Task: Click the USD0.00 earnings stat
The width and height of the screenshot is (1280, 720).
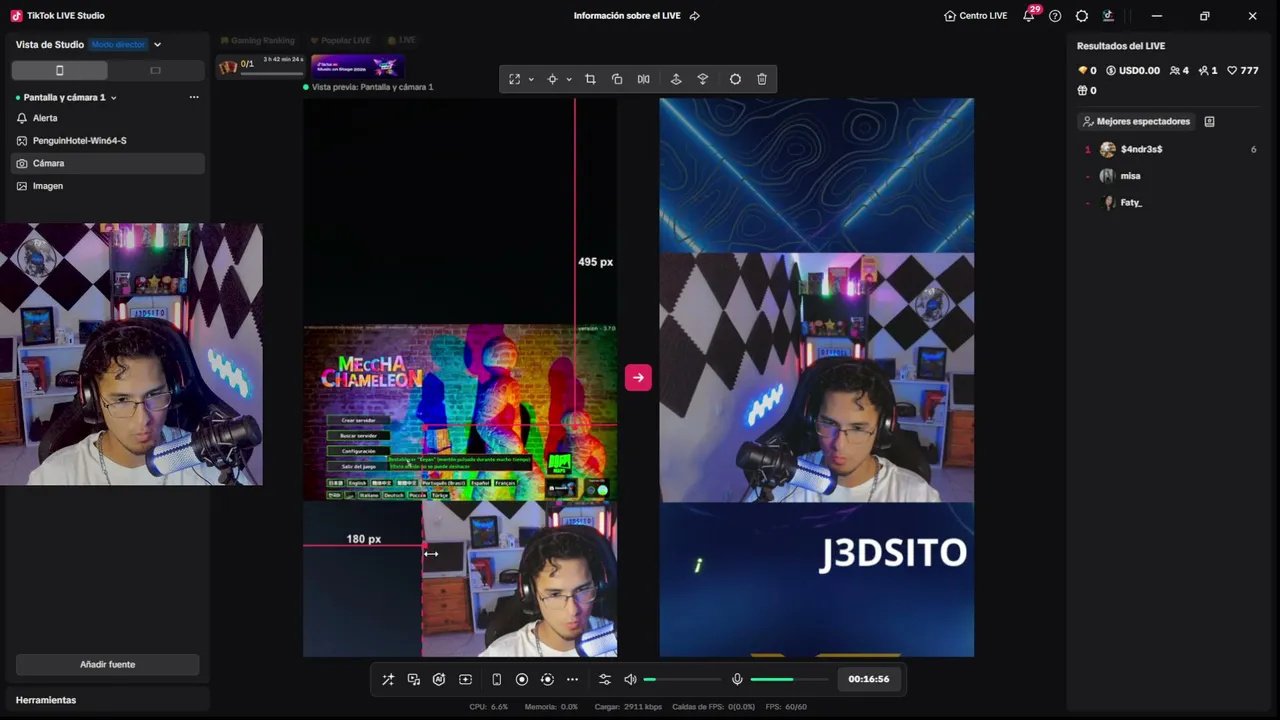Action: click(1133, 71)
